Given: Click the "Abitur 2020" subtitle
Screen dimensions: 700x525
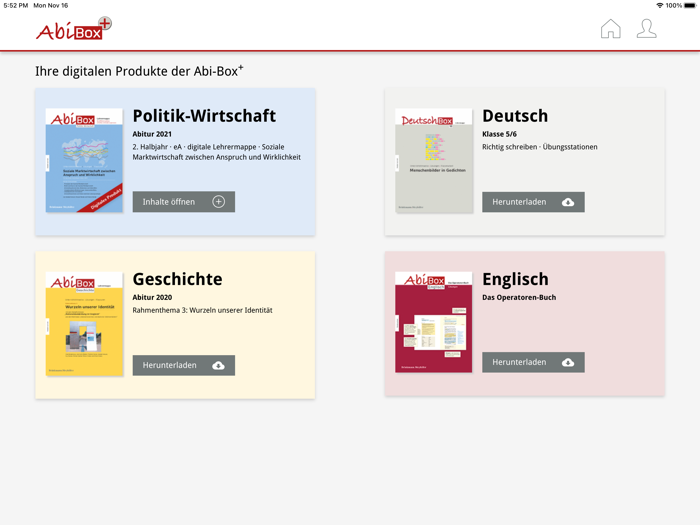Looking at the screenshot, I should click(x=152, y=297).
